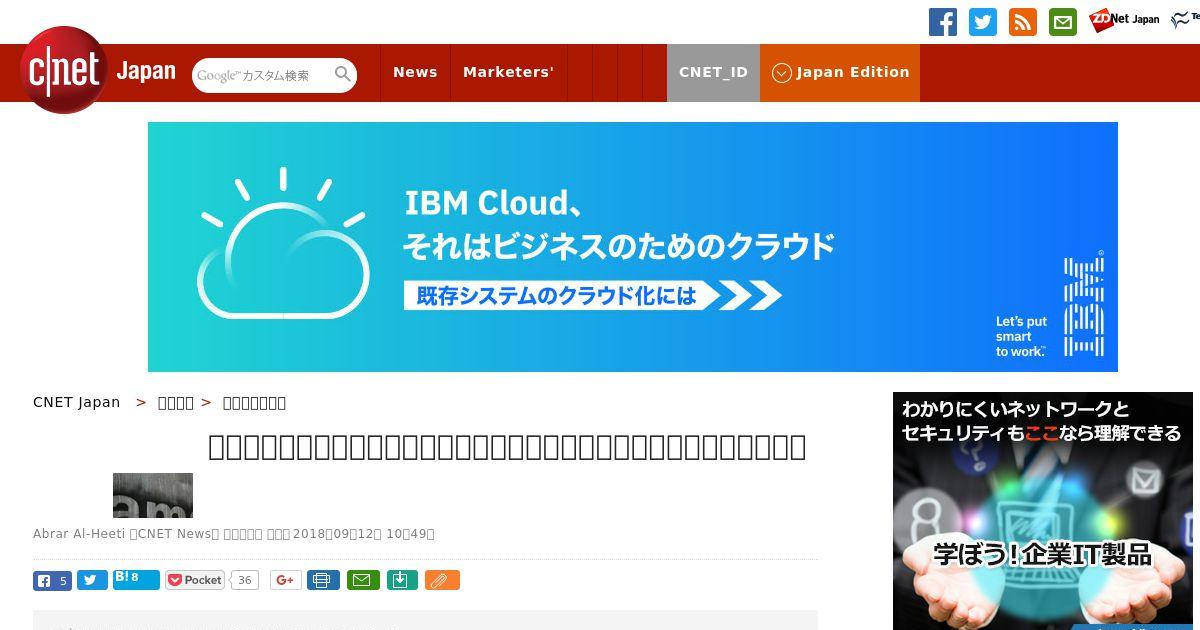The height and width of the screenshot is (630, 1200).
Task: Bookmark on Hatena B! button showing 8
Action: pyautogui.click(x=136, y=579)
